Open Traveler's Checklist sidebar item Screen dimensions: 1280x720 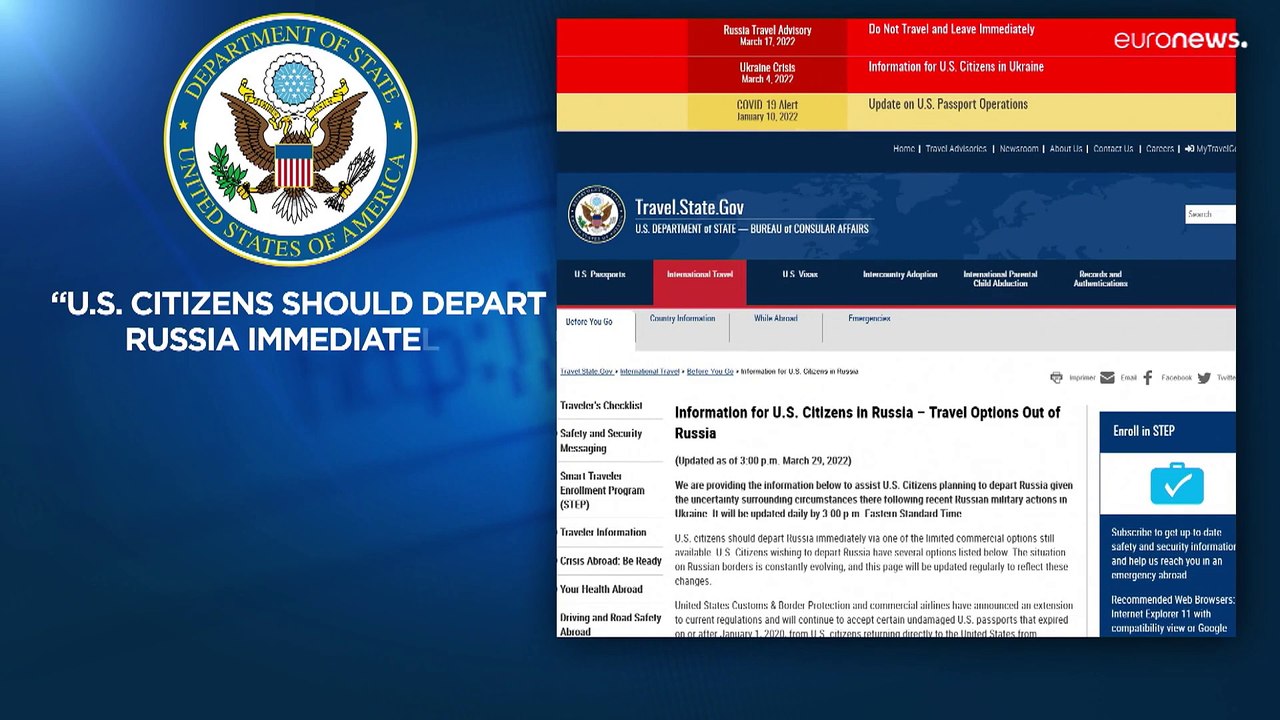[601, 406]
